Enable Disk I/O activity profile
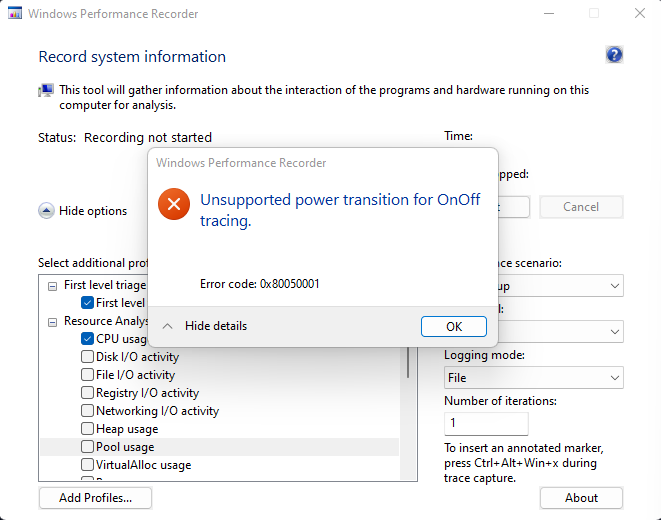Screen dimensions: 661x520 [x=87, y=356]
